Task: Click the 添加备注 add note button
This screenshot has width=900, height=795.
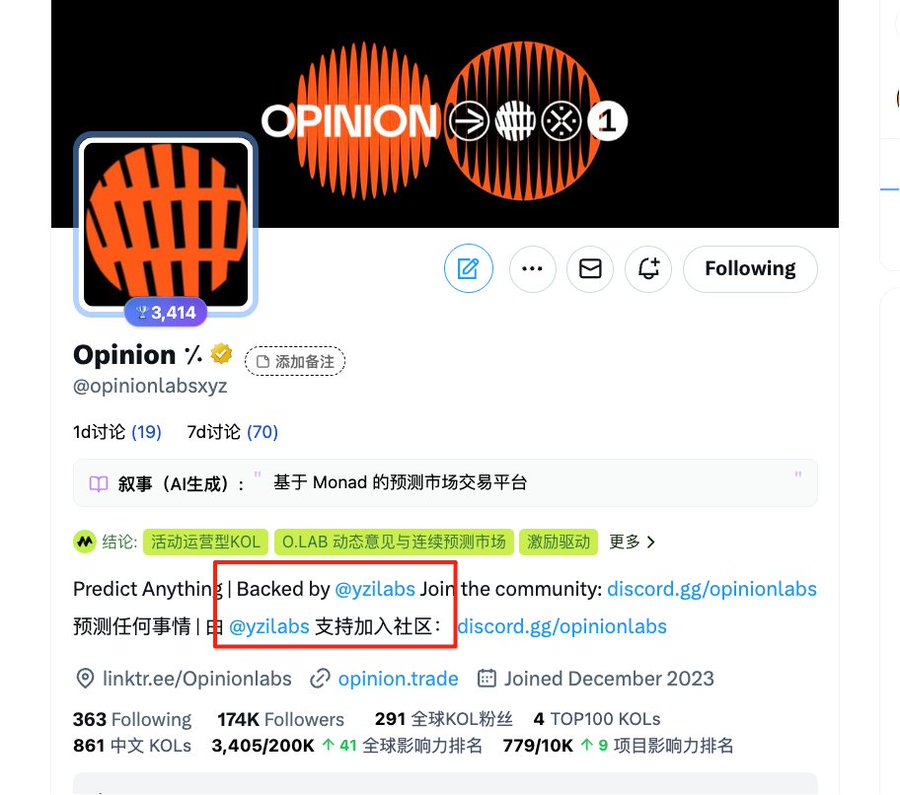Action: (295, 362)
